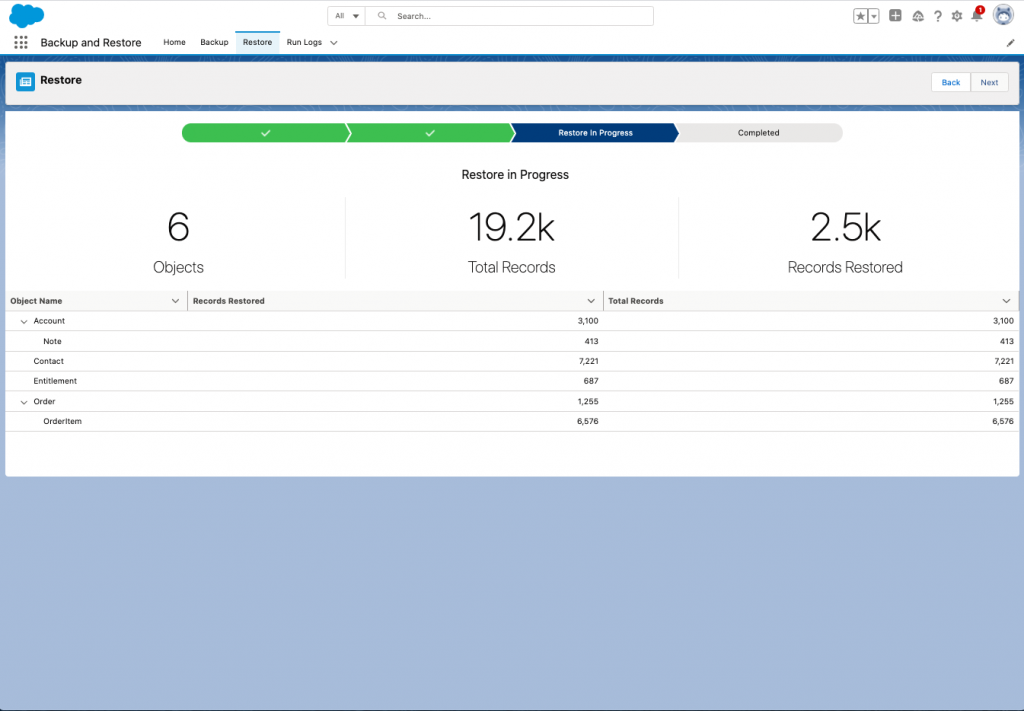The height and width of the screenshot is (711, 1024).
Task: Collapse the Account tree row
Action: pyautogui.click(x=24, y=321)
